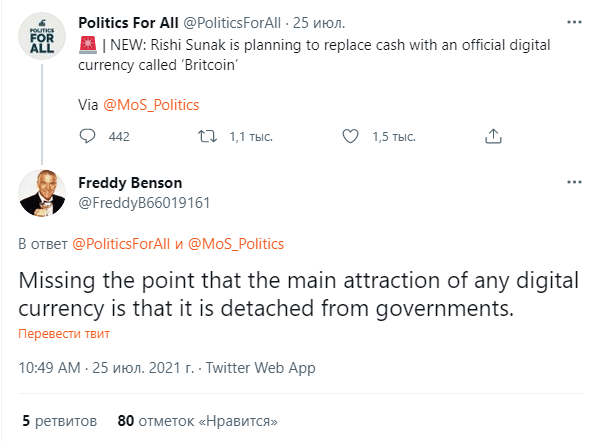Click Перевести твит to translate
This screenshot has height=441, width=600.
[64, 334]
